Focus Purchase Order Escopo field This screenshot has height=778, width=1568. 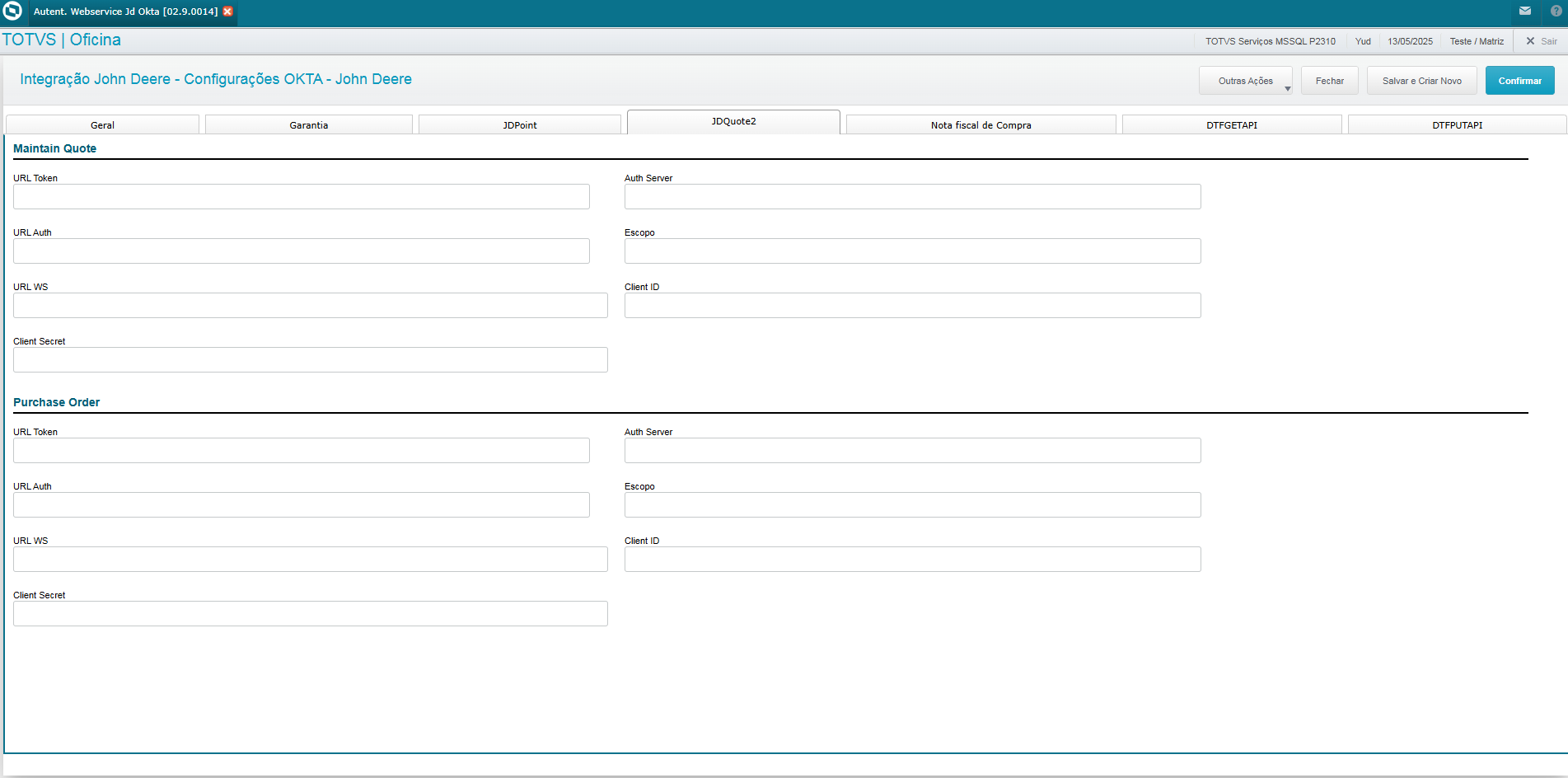(913, 505)
